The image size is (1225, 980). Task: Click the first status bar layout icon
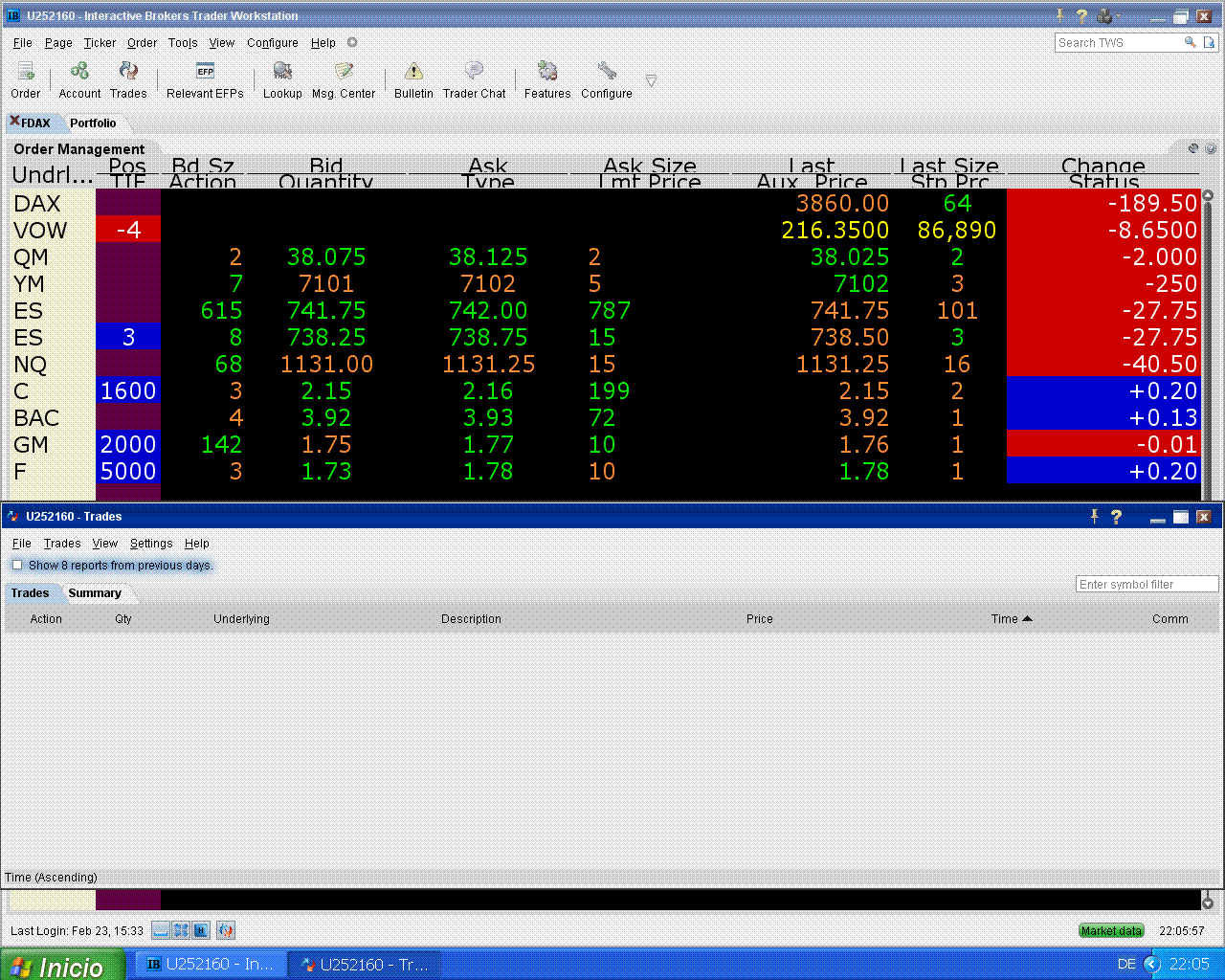[161, 930]
